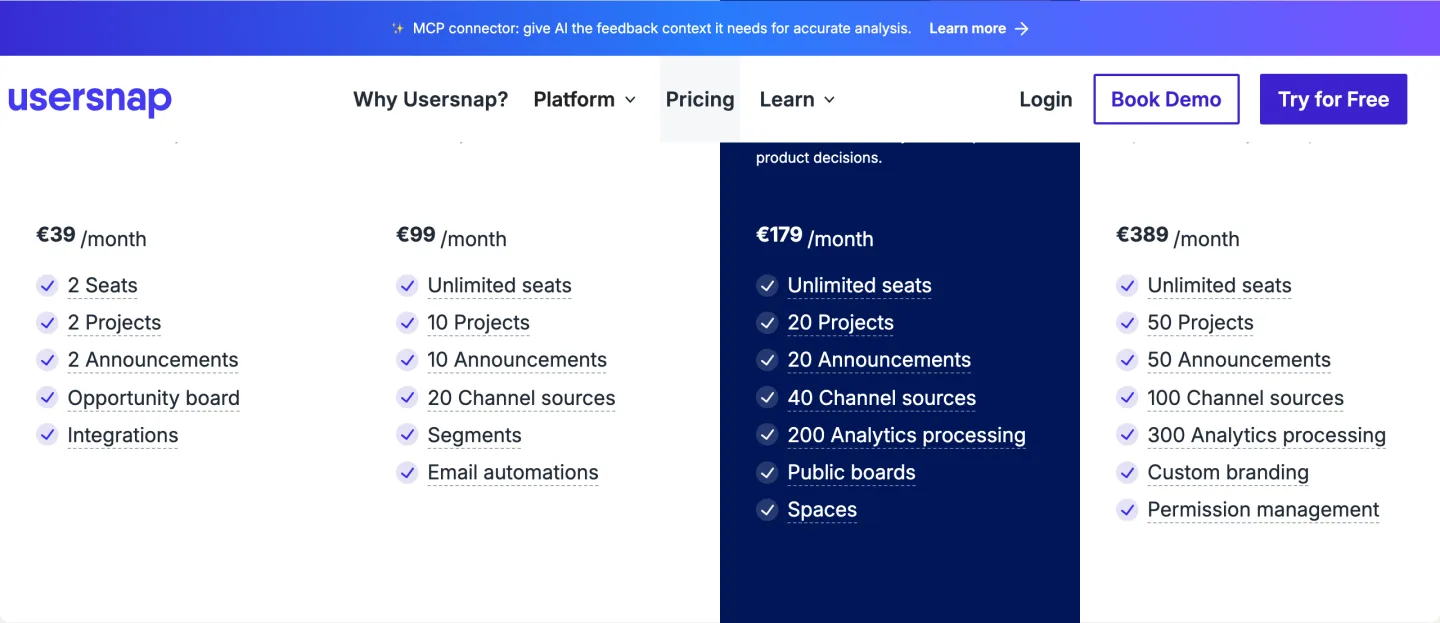Click the Spaces feature label
The width and height of the screenshot is (1440, 623).
click(822, 510)
